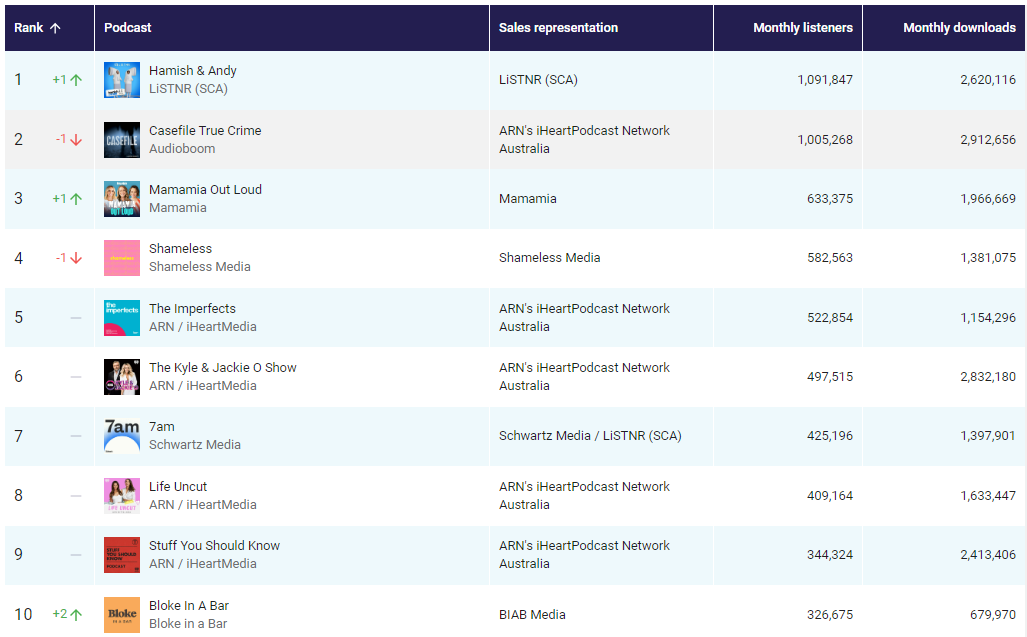Select downloads value 1,633,447
This screenshot has width=1027, height=637.
pos(988,496)
